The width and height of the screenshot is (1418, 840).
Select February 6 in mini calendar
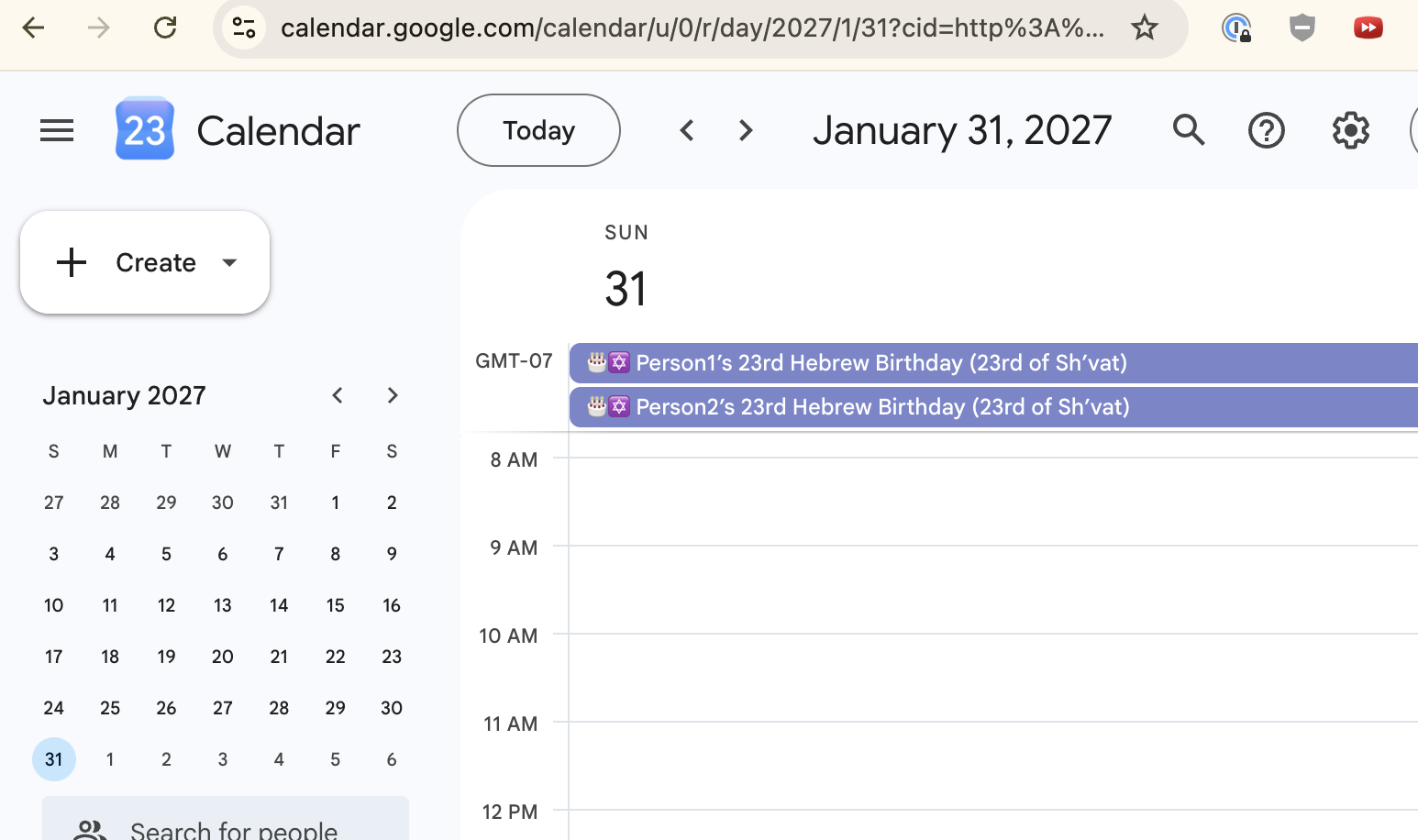392,759
